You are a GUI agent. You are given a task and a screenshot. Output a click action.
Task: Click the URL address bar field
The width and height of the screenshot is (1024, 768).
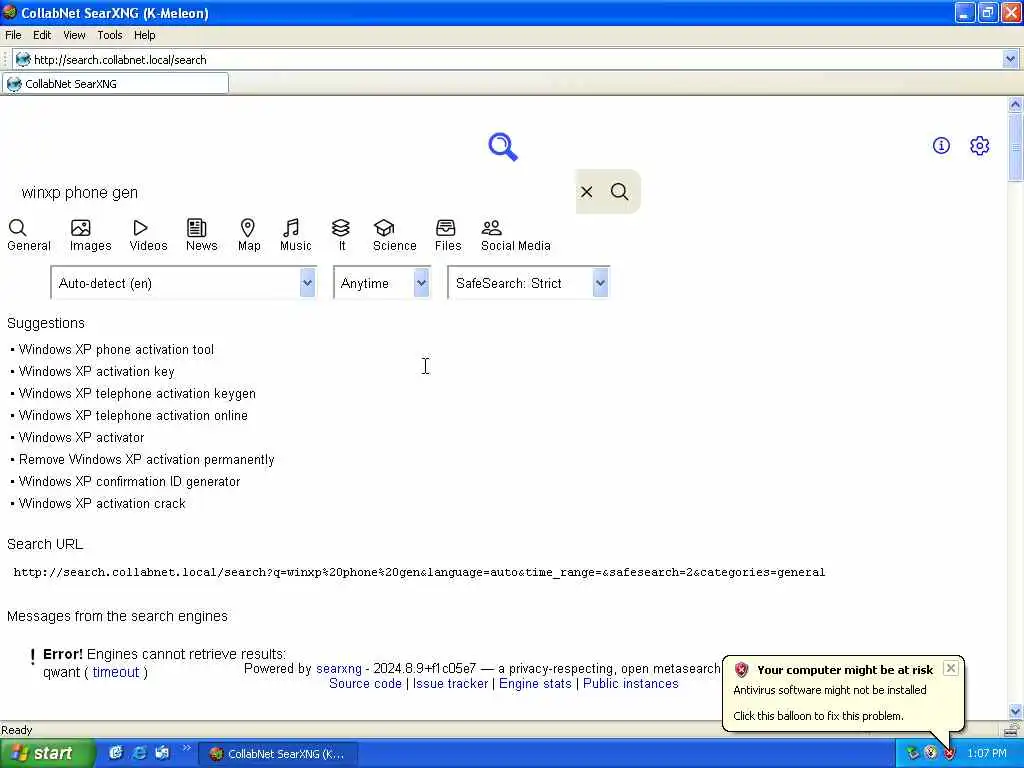516,59
